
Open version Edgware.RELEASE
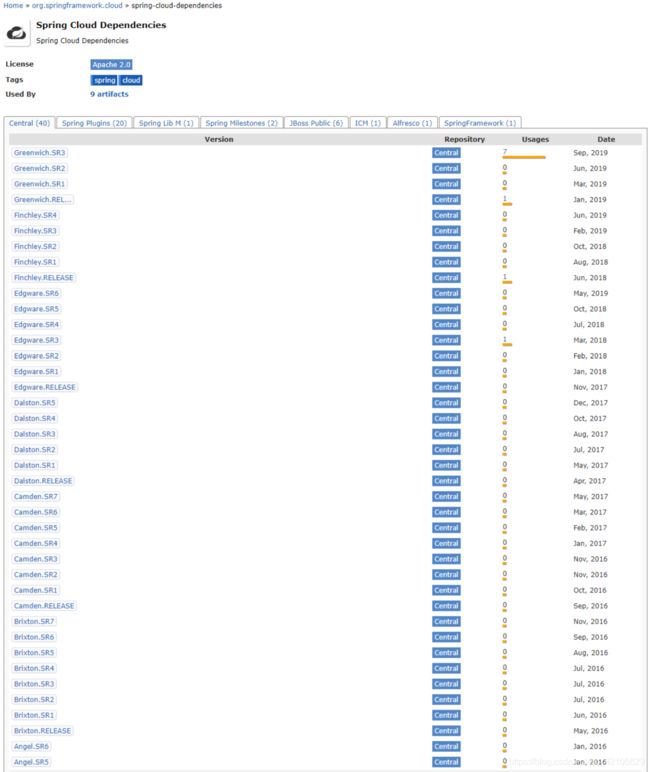click(45, 387)
